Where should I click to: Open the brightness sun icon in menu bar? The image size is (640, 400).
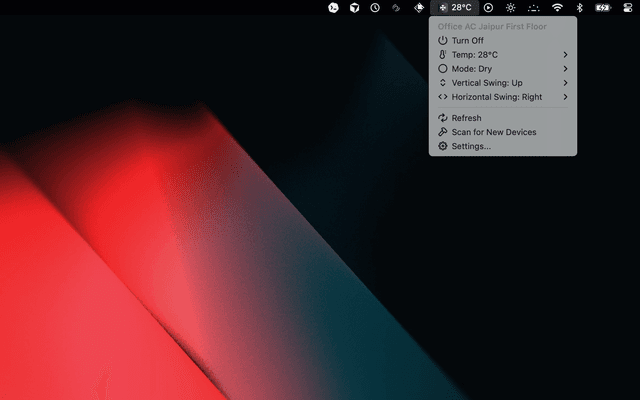point(510,7)
